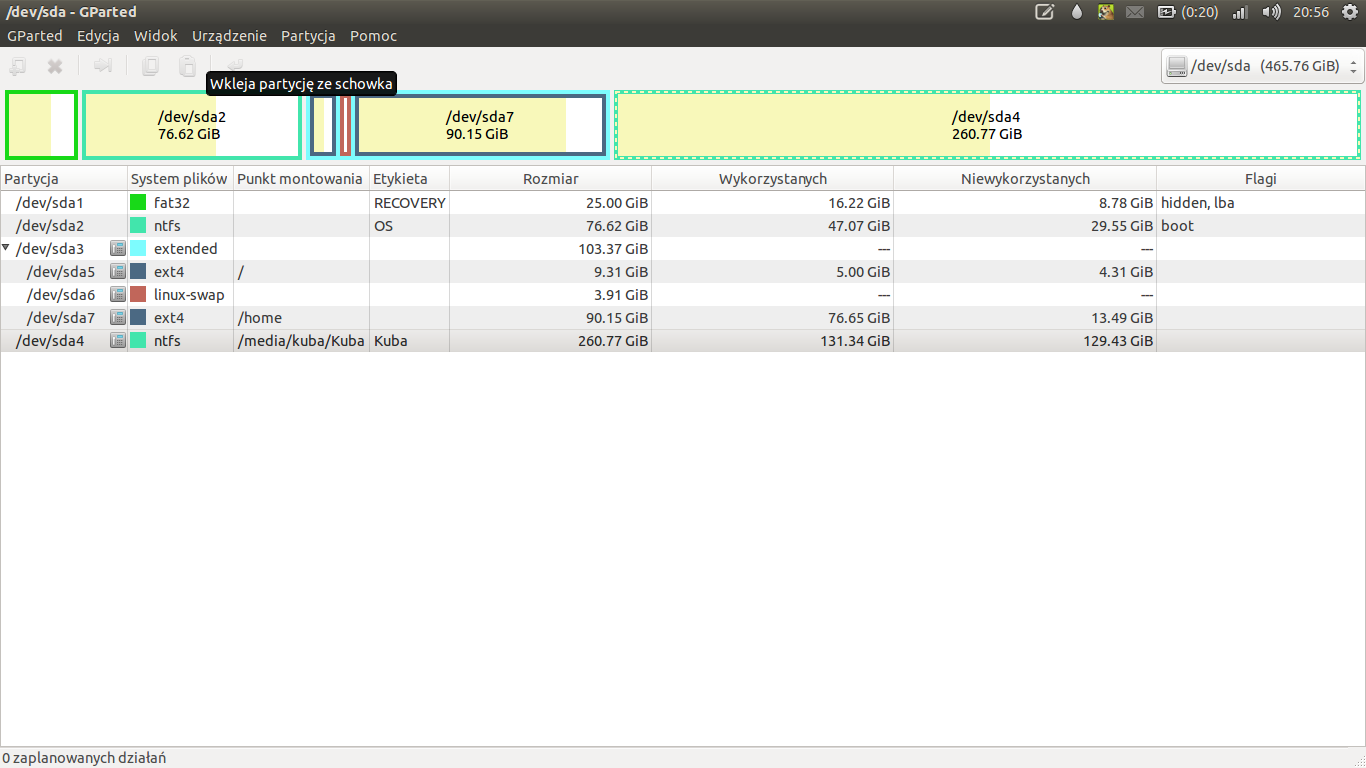Sort by the System plików column header
1366x768 pixels.
coord(181,179)
